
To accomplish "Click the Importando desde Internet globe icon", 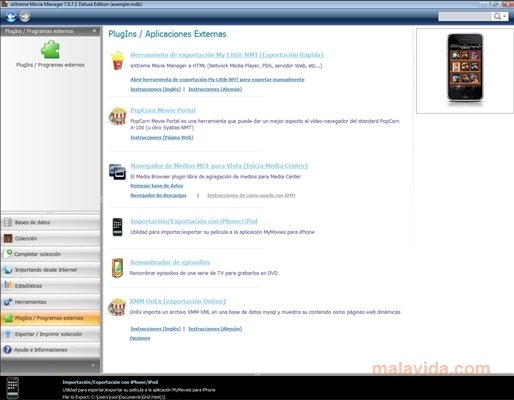I will 8,270.
